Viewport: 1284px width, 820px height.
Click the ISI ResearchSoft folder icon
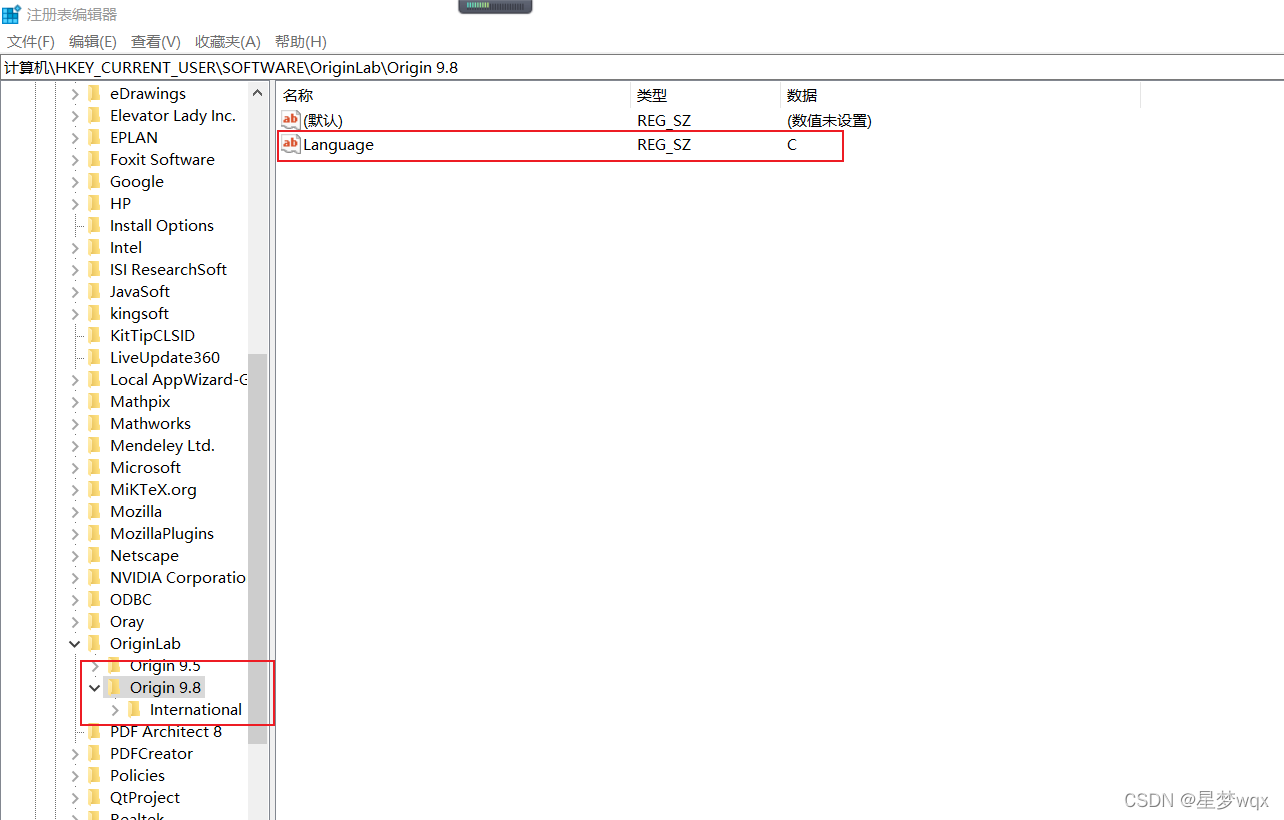95,270
